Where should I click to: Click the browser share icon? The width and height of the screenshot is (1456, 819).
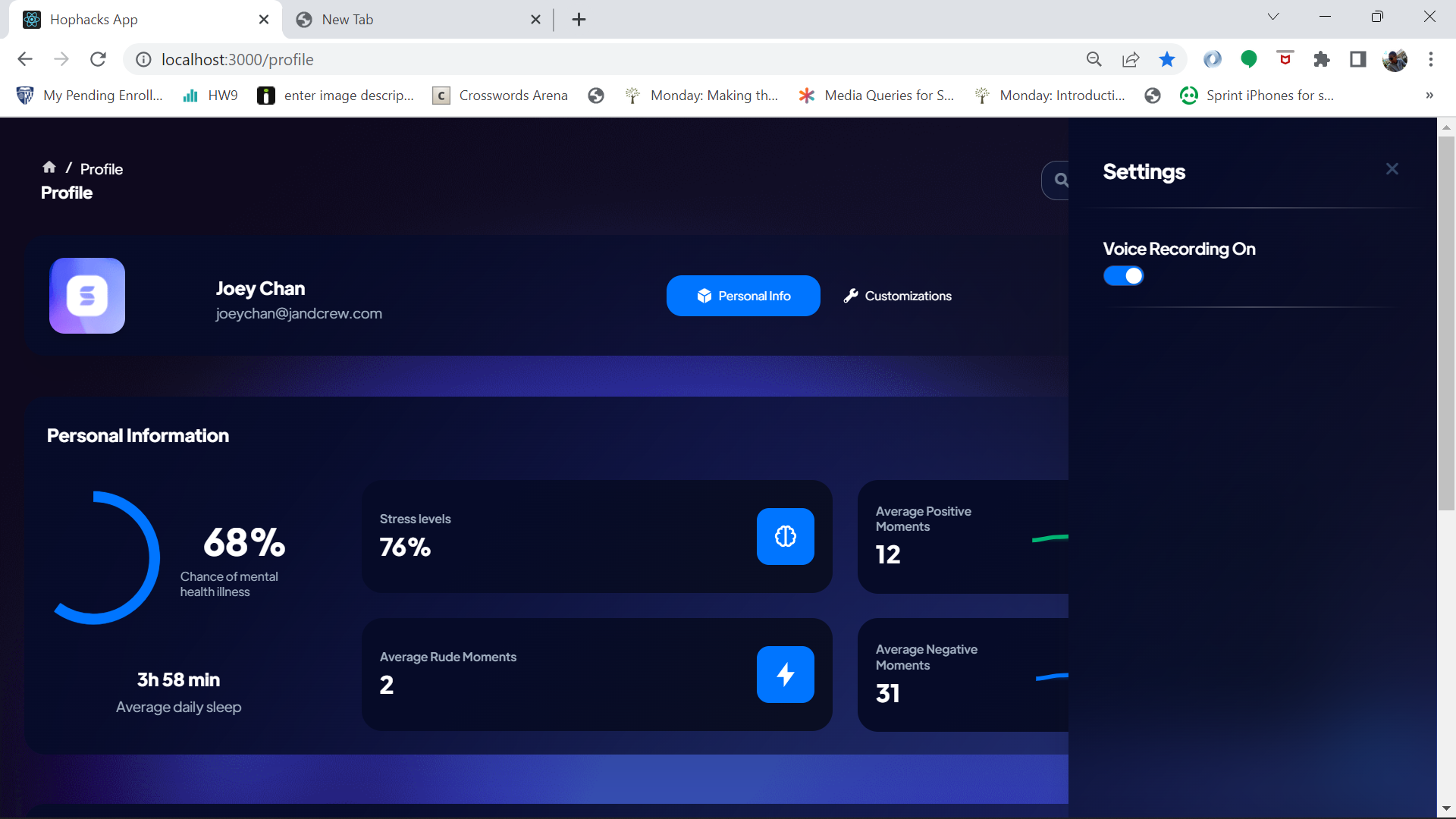(x=1131, y=59)
